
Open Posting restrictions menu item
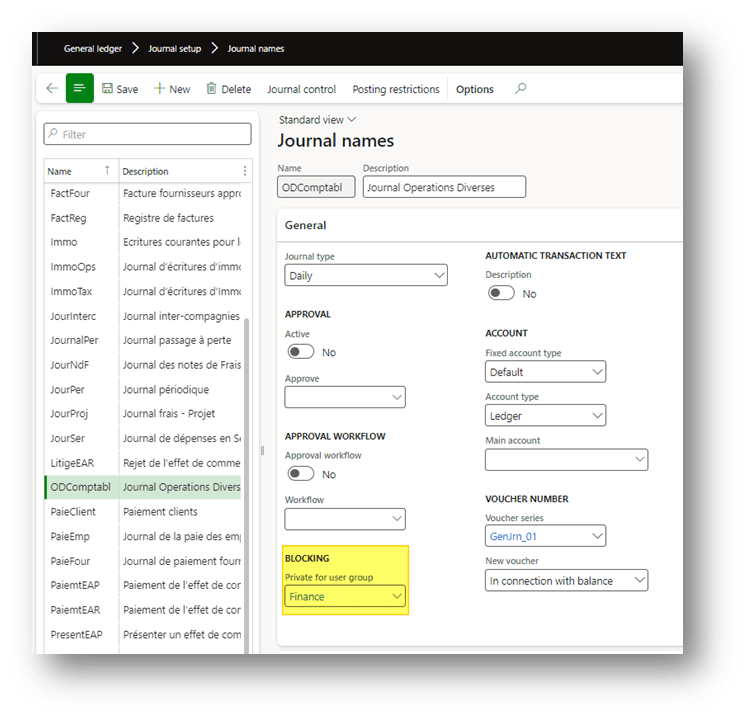click(396, 89)
